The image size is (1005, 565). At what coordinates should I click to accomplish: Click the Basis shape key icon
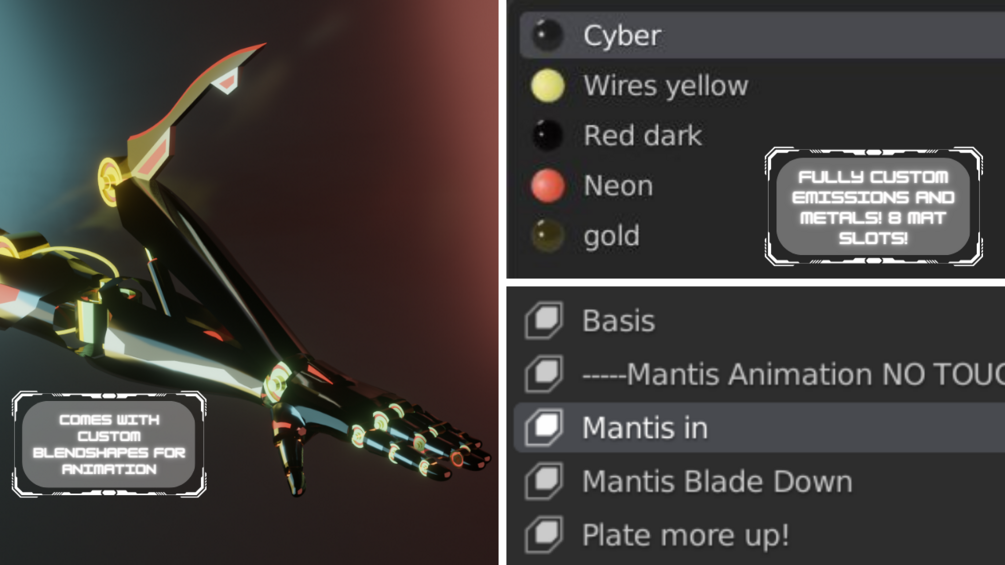click(544, 320)
